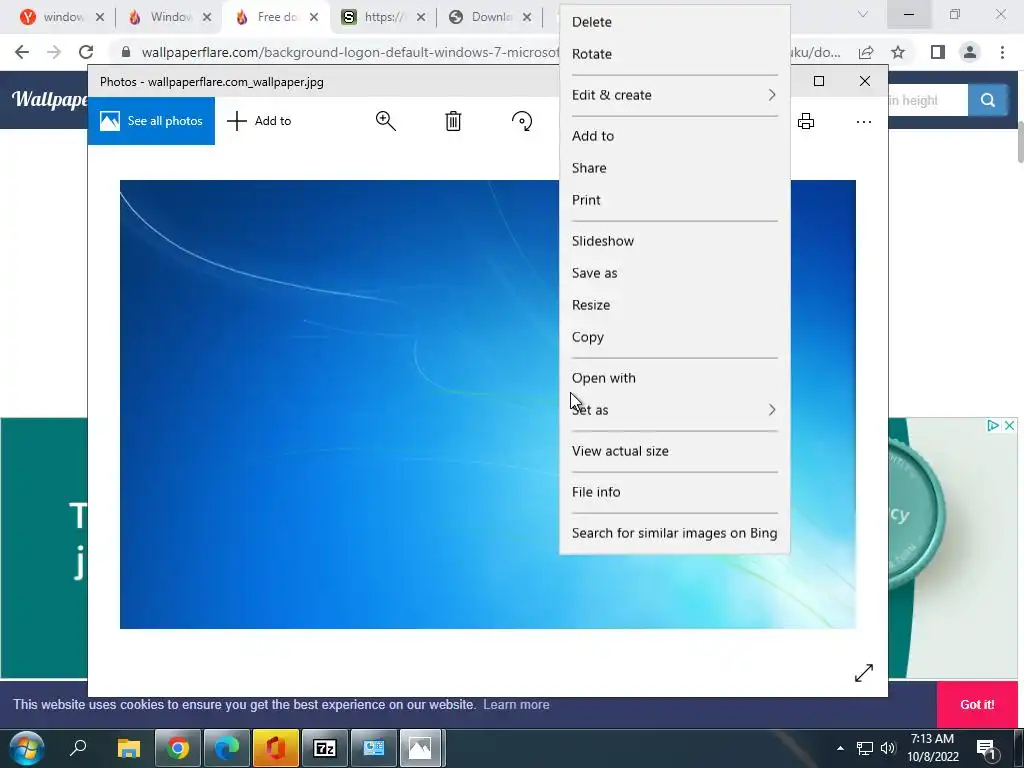Click the Add to toolbar button with plus
The width and height of the screenshot is (1024, 768).
259,121
